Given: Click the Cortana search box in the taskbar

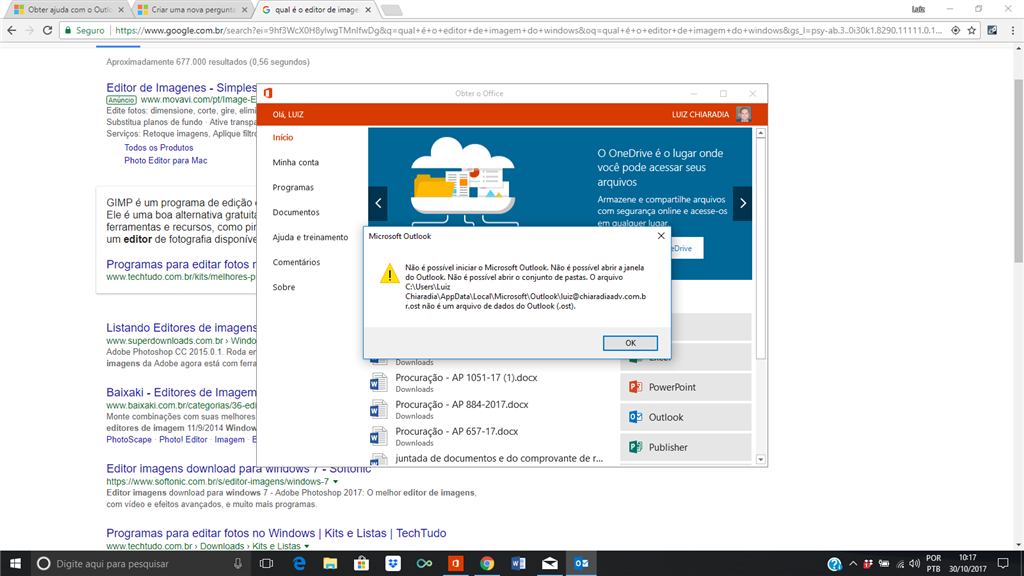Looking at the screenshot, I should (140, 564).
